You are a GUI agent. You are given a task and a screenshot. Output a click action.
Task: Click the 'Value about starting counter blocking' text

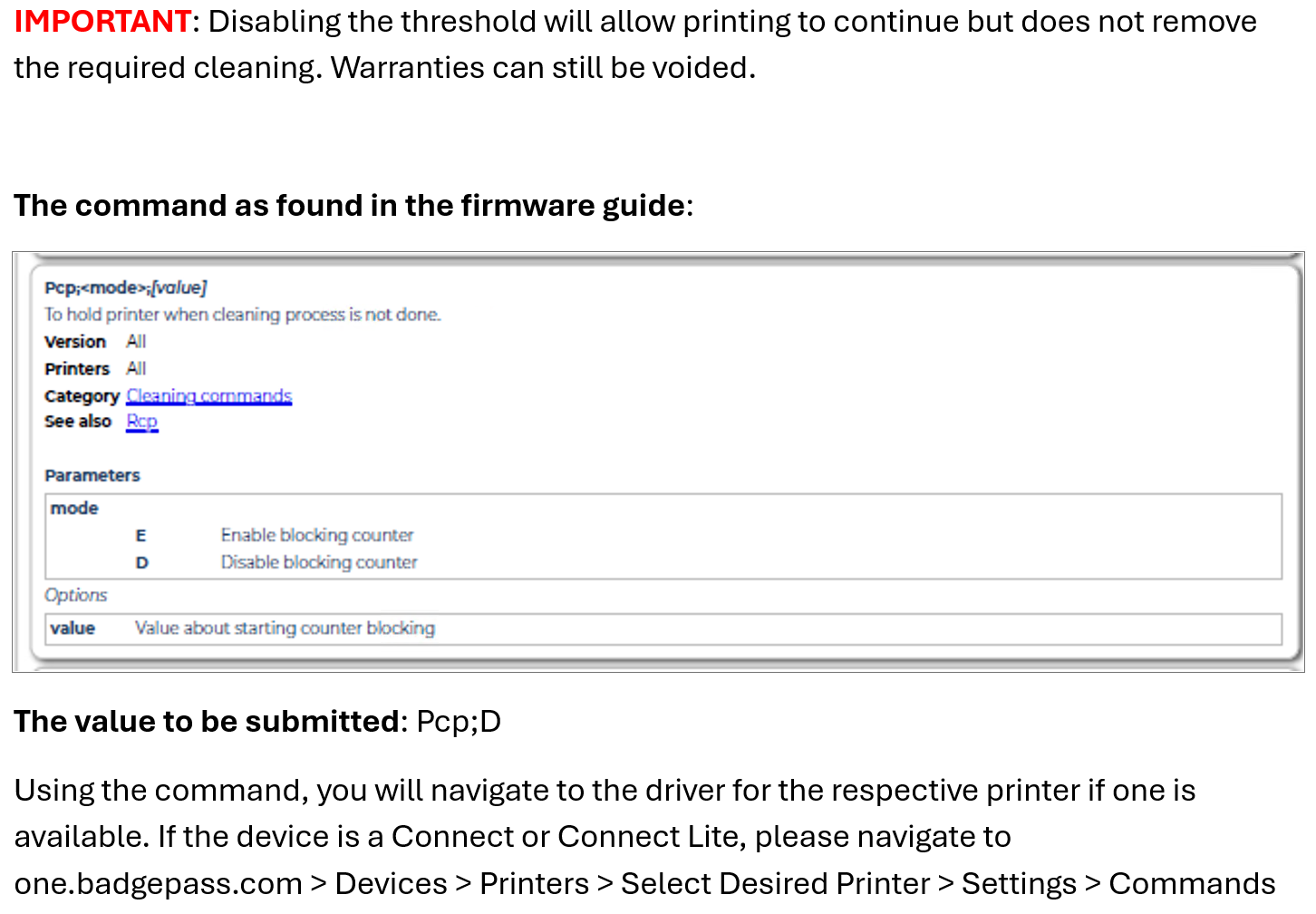pyautogui.click(x=285, y=628)
